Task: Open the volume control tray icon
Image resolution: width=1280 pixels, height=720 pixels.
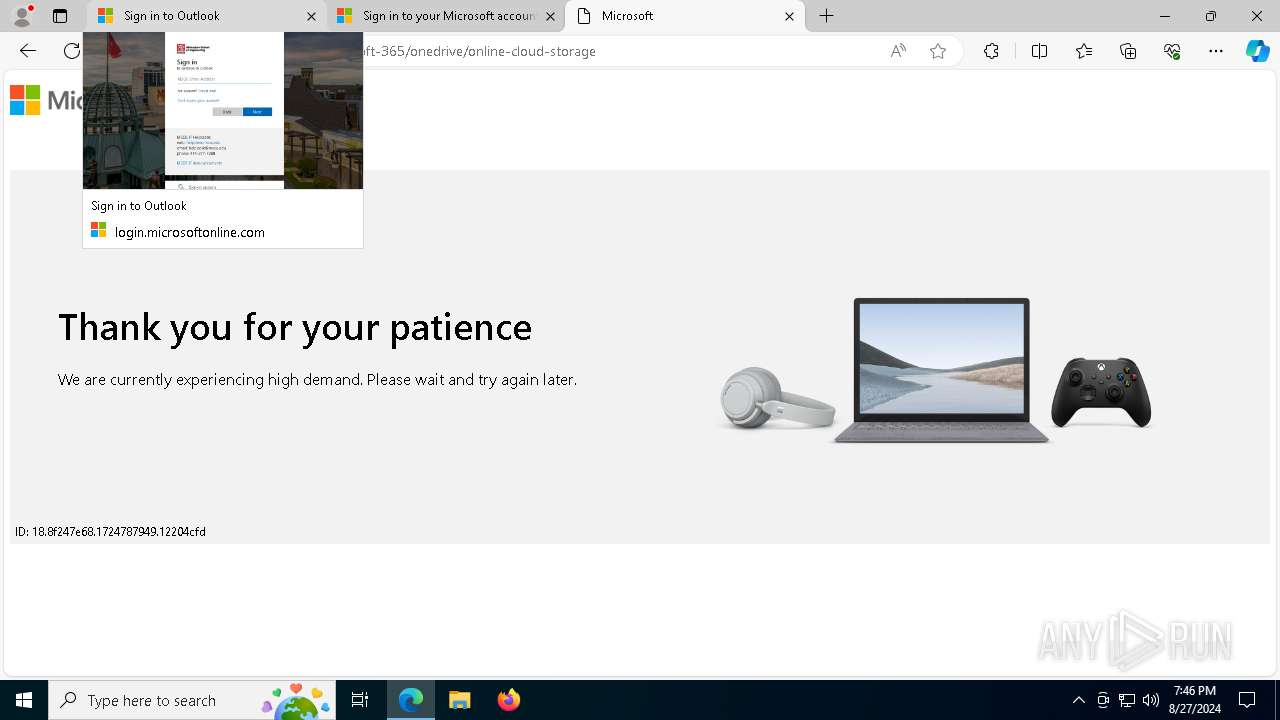Action: click(1151, 700)
